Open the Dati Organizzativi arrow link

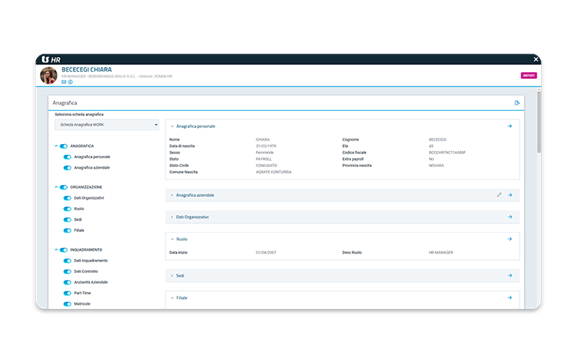[x=510, y=217]
